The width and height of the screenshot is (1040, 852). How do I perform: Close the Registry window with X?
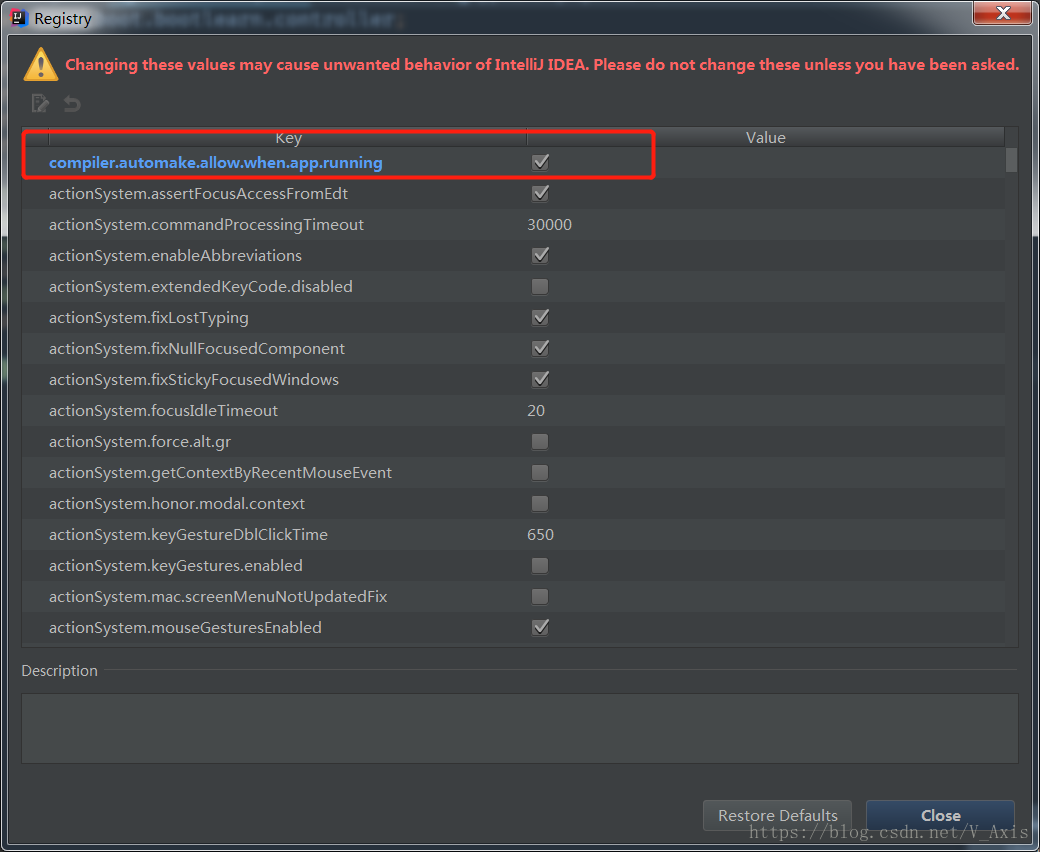pyautogui.click(x=1003, y=13)
